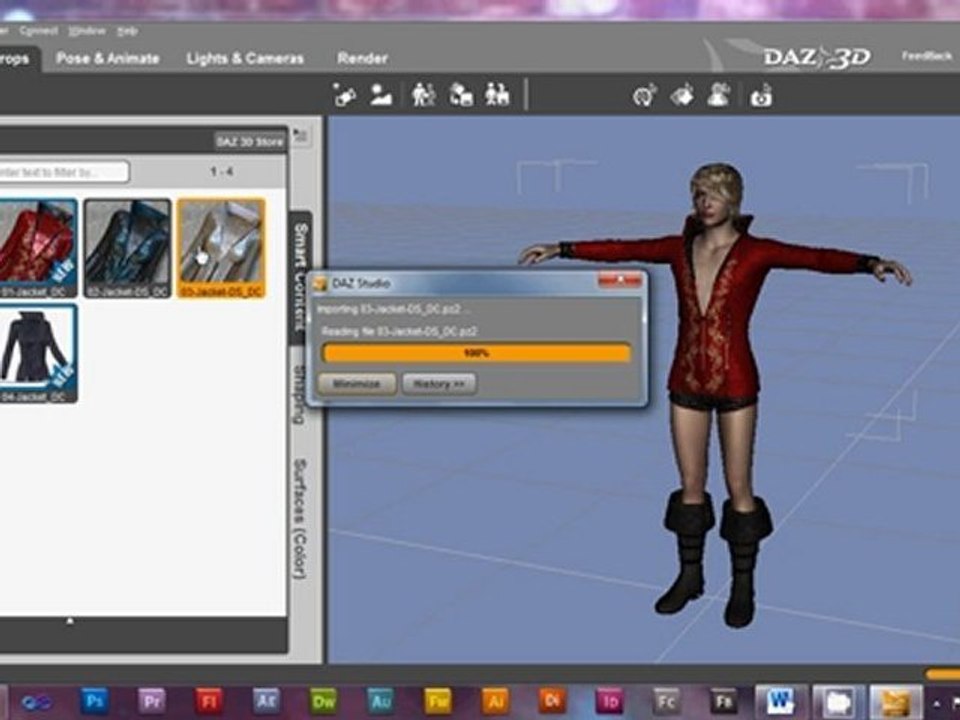Switch to the Smart Content side tab
Image resolution: width=960 pixels, height=720 pixels.
tap(300, 277)
